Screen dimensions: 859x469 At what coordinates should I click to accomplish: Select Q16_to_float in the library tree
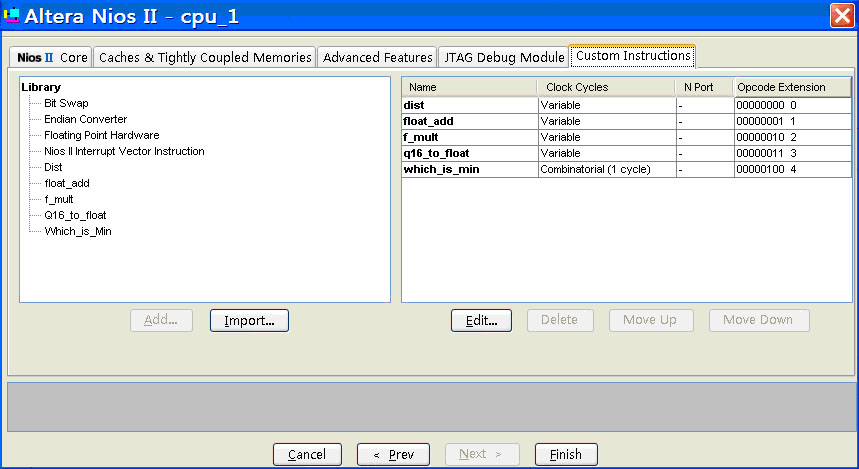point(75,215)
